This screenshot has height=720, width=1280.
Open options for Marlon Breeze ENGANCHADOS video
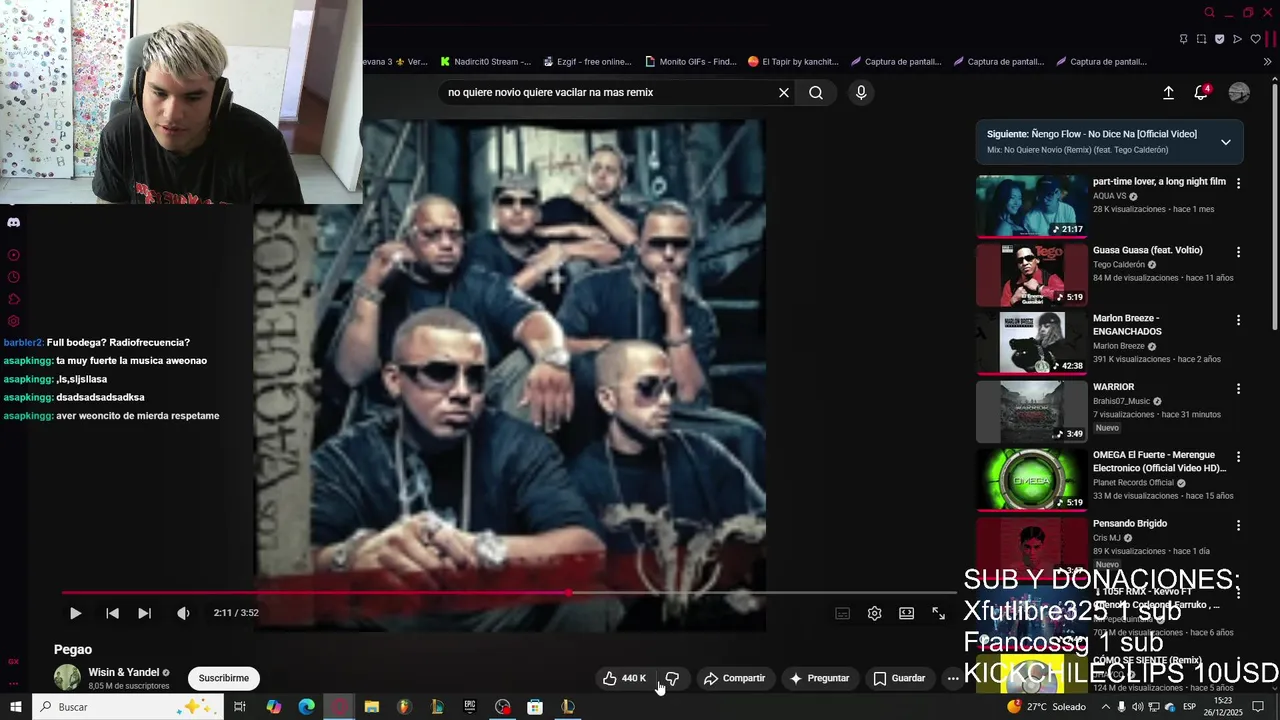pyautogui.click(x=1238, y=320)
